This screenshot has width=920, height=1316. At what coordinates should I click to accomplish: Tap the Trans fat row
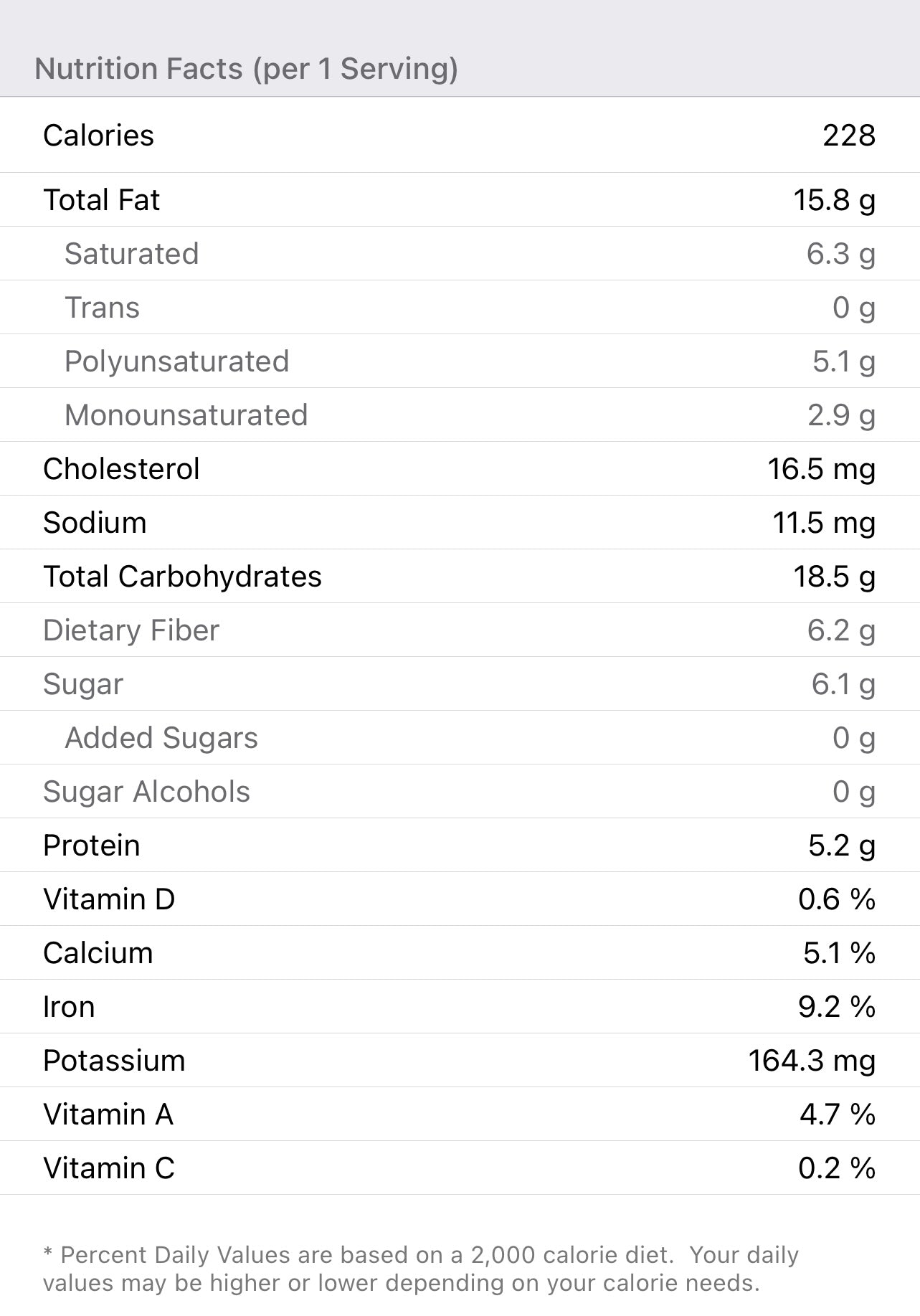(x=459, y=308)
